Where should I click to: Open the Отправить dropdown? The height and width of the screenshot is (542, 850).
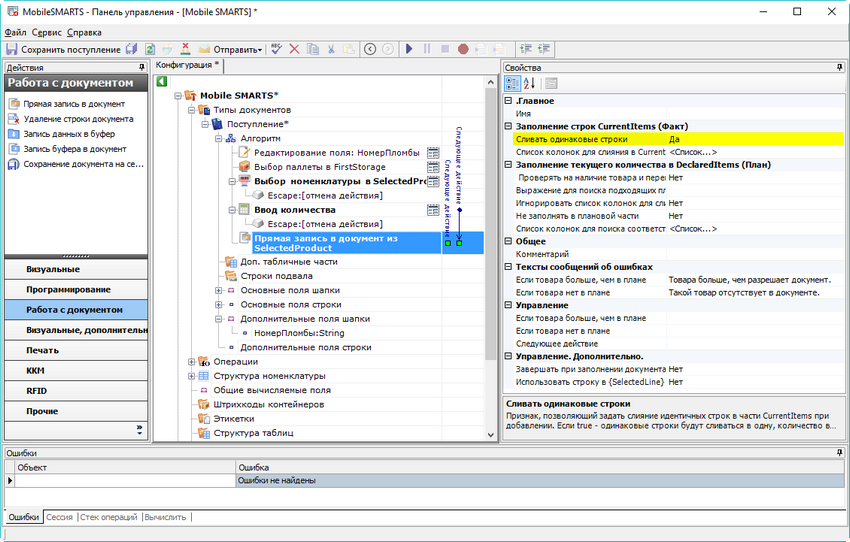(230, 49)
